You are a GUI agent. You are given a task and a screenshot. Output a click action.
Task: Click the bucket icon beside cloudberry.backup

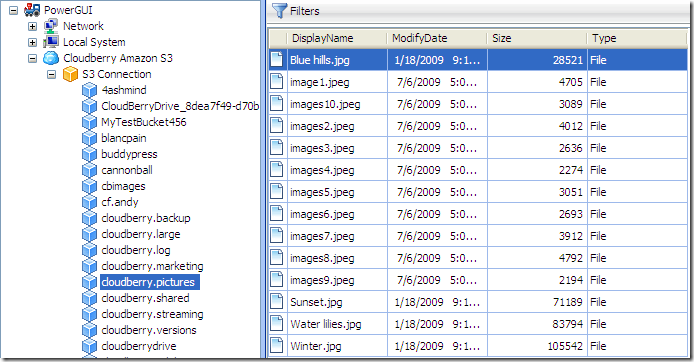point(89,218)
